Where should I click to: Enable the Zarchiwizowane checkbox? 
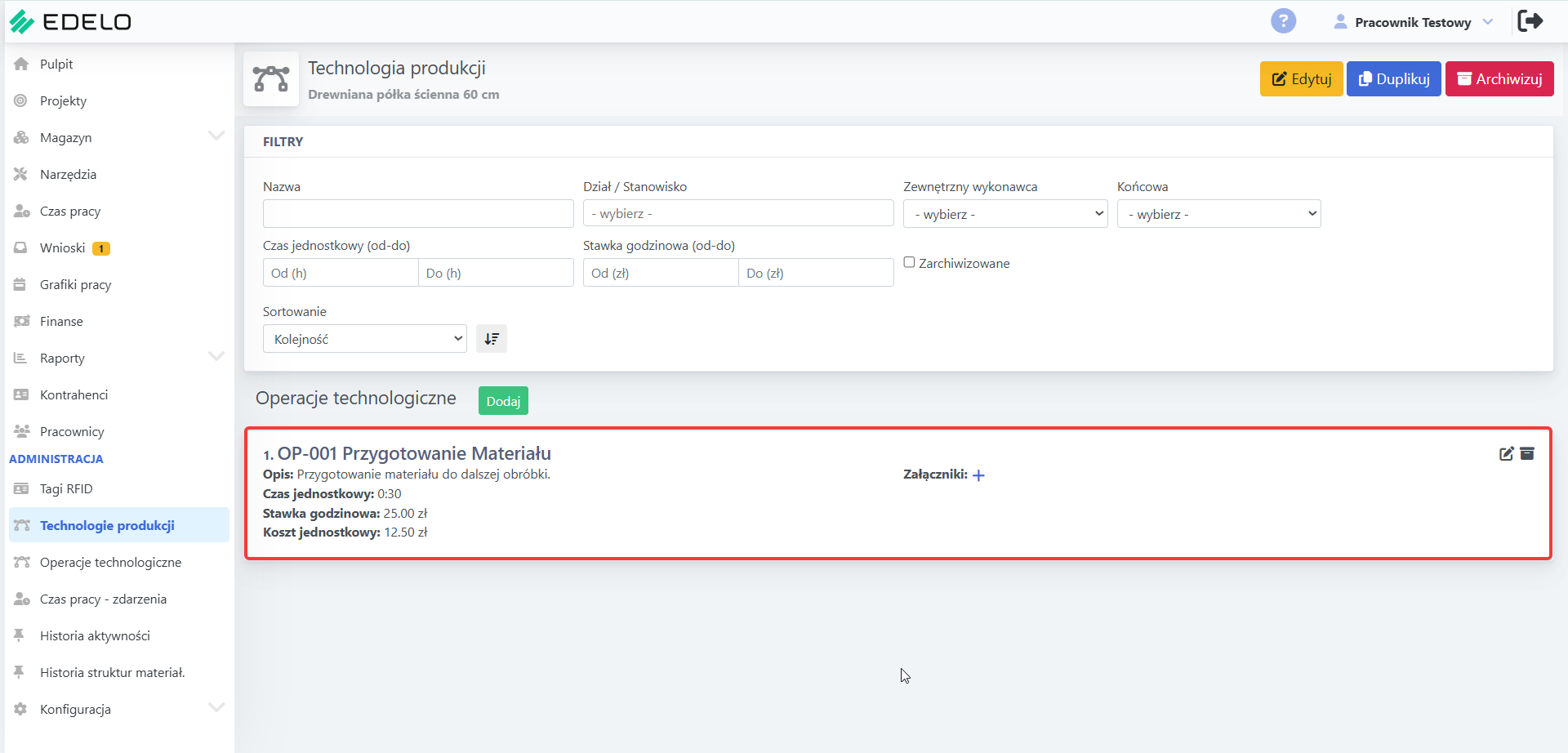click(x=909, y=262)
